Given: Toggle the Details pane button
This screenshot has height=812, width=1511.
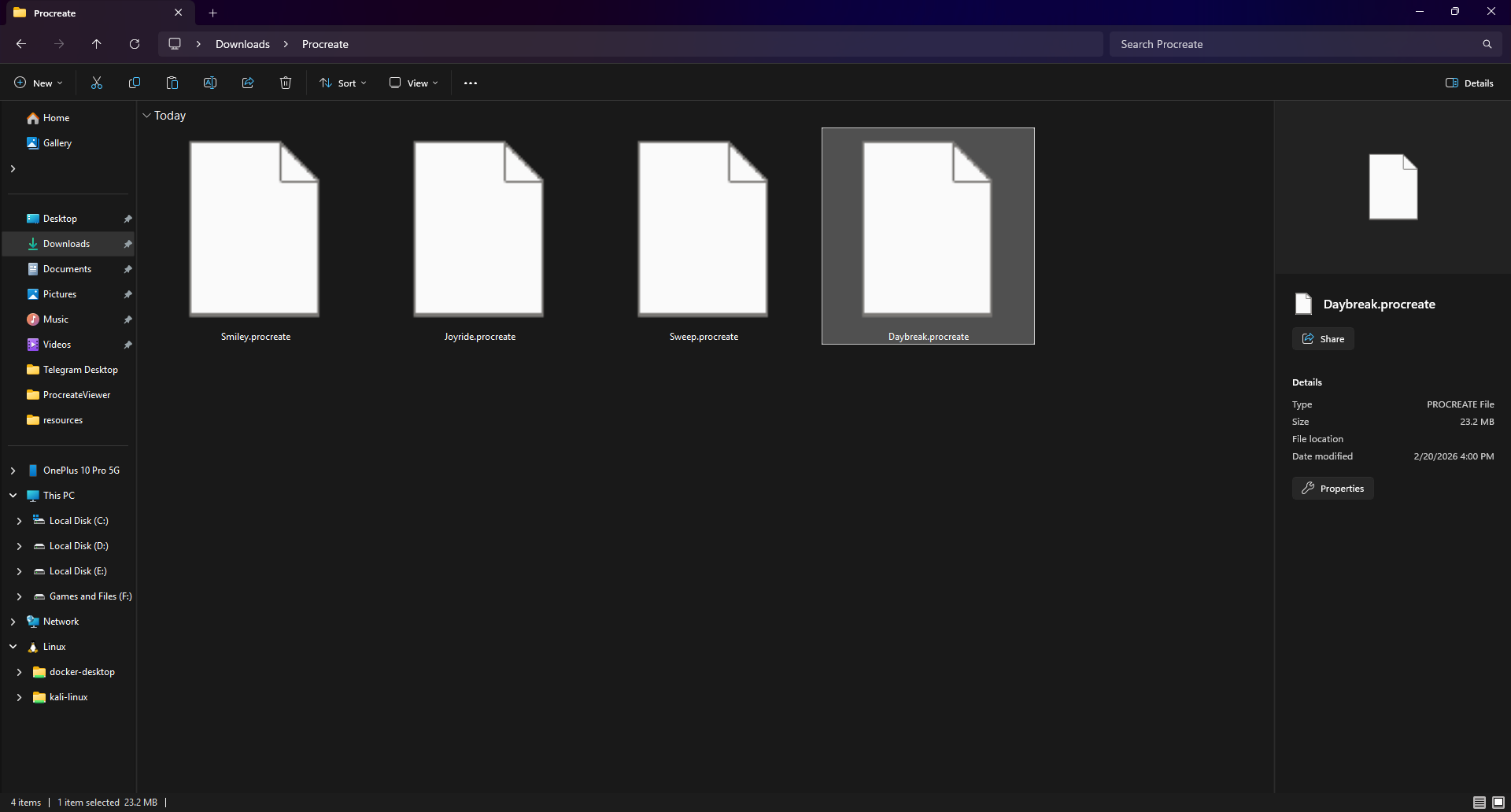Looking at the screenshot, I should coord(1469,83).
